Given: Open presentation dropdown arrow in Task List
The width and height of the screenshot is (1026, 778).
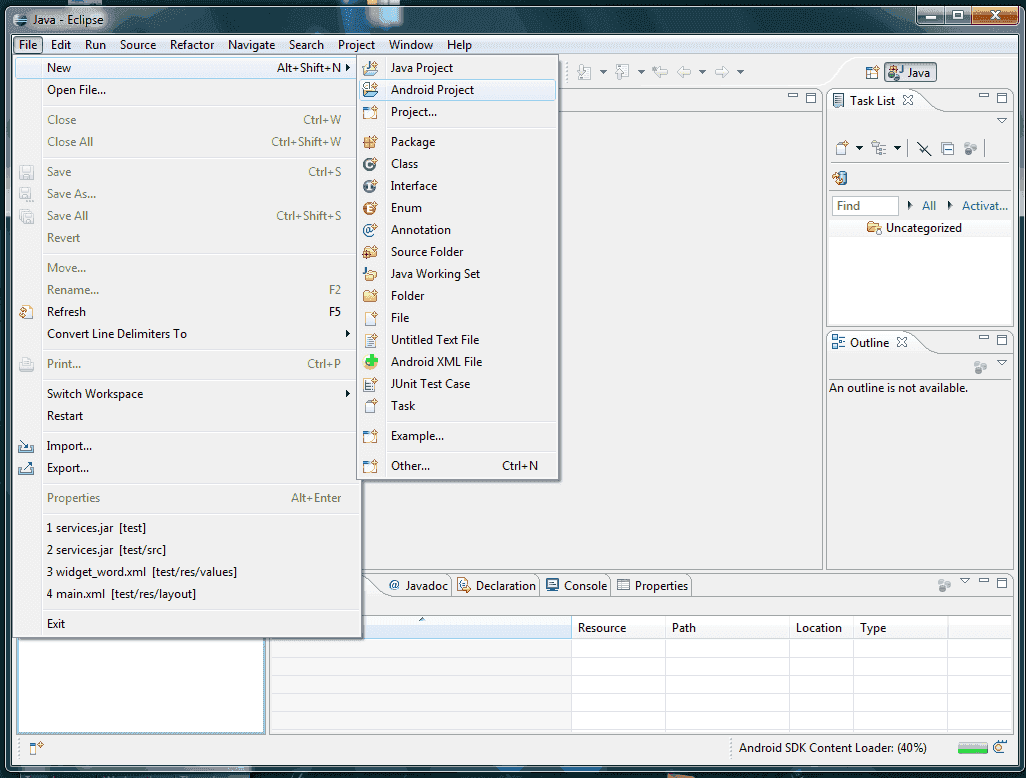Looking at the screenshot, I should [897, 149].
